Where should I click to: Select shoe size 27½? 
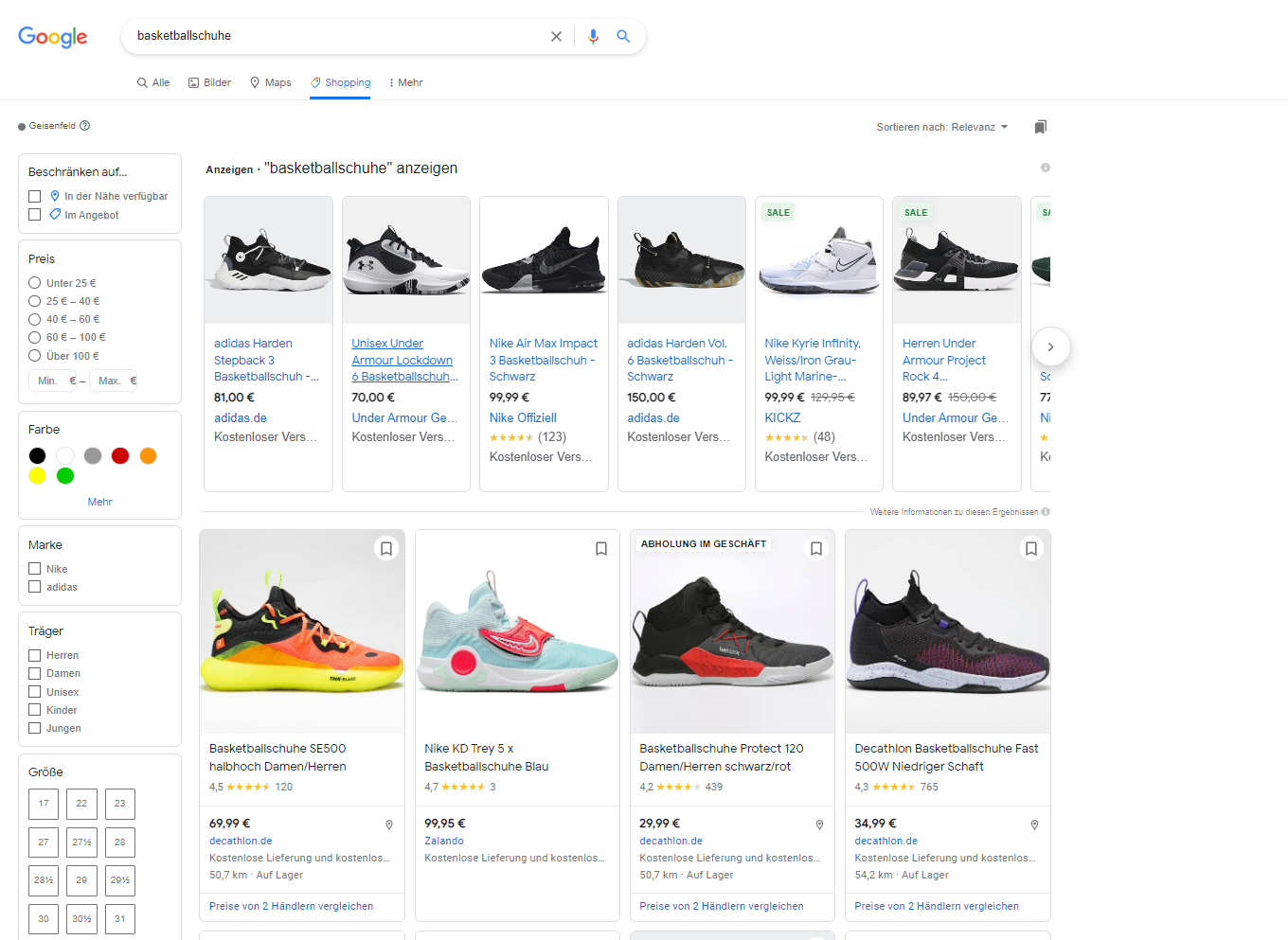[81, 842]
